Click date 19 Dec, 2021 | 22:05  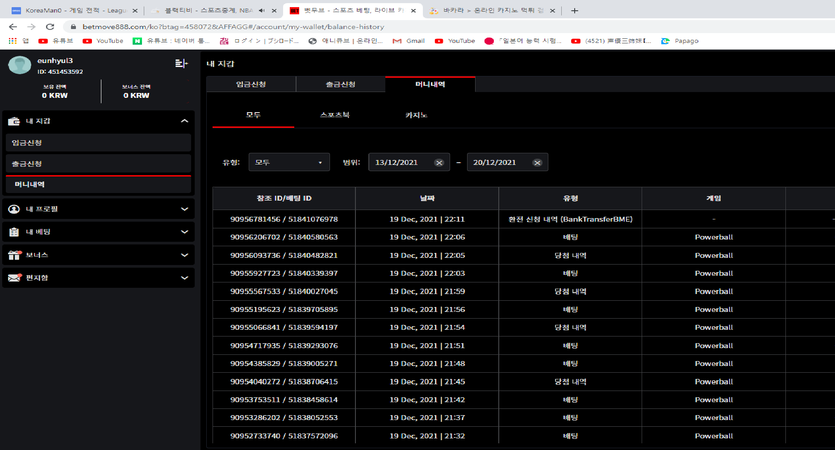click(427, 255)
